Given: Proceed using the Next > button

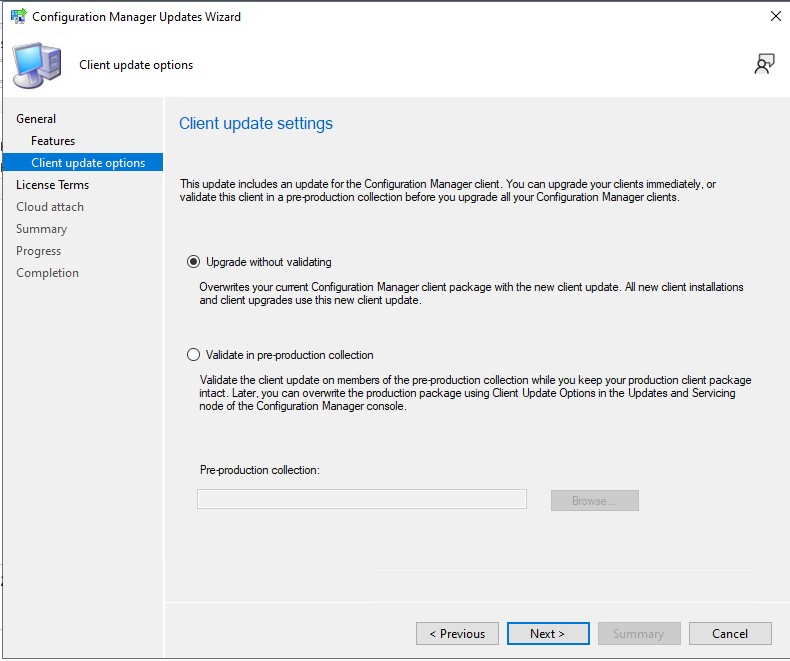Looking at the screenshot, I should tap(547, 634).
